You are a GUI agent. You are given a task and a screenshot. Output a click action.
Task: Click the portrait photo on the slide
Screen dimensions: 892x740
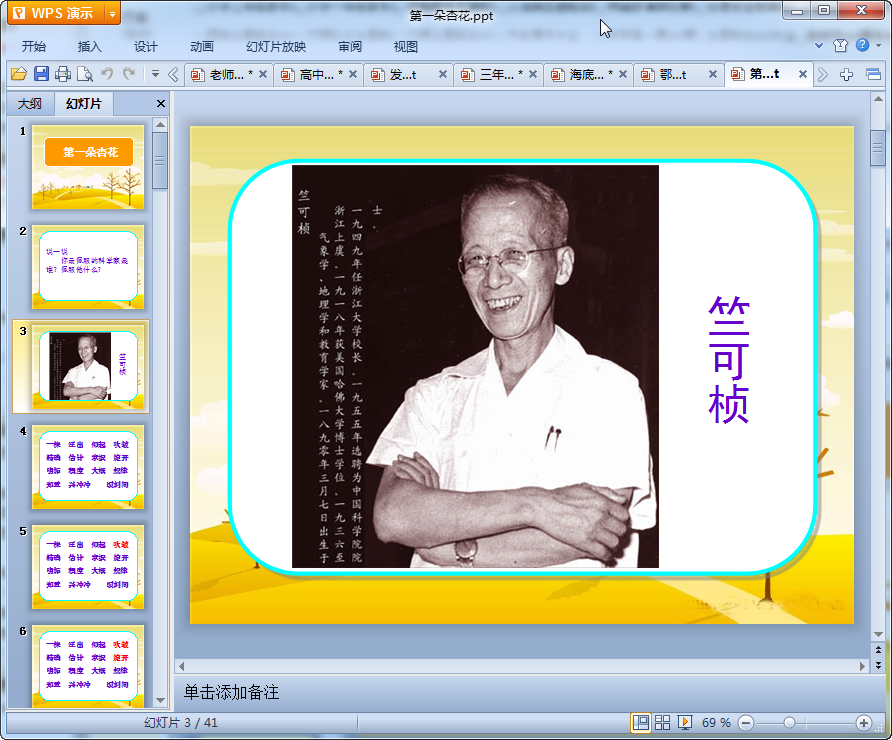[x=475, y=366]
